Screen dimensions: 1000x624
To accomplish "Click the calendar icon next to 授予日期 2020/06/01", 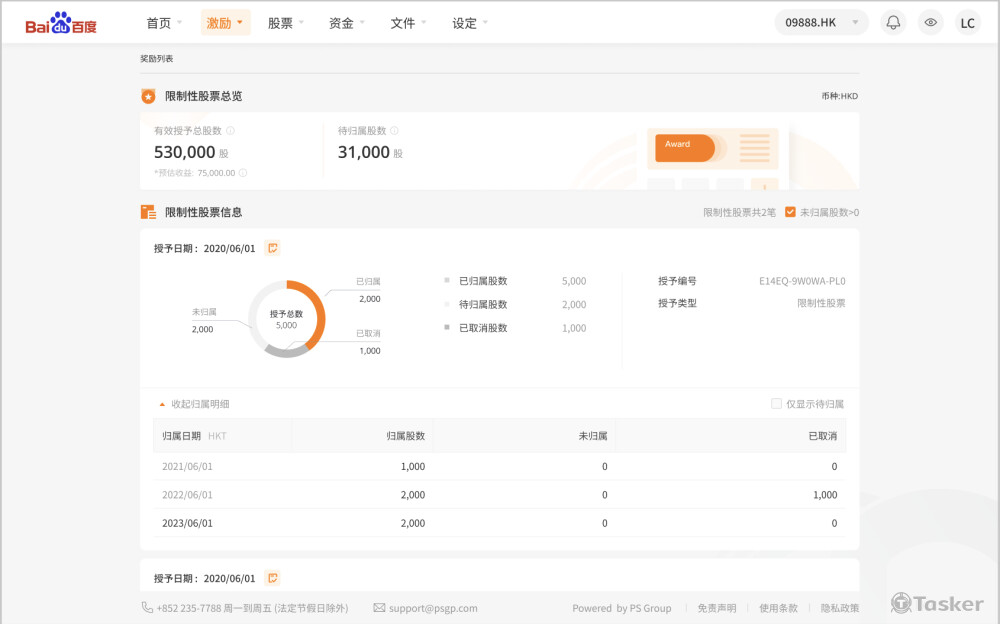I will 272,247.
